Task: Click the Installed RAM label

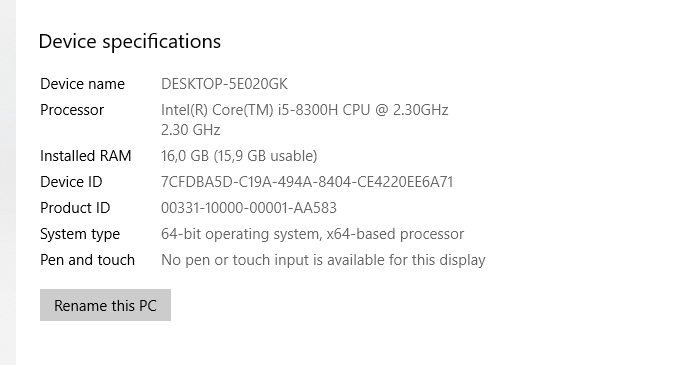Action: coord(85,156)
